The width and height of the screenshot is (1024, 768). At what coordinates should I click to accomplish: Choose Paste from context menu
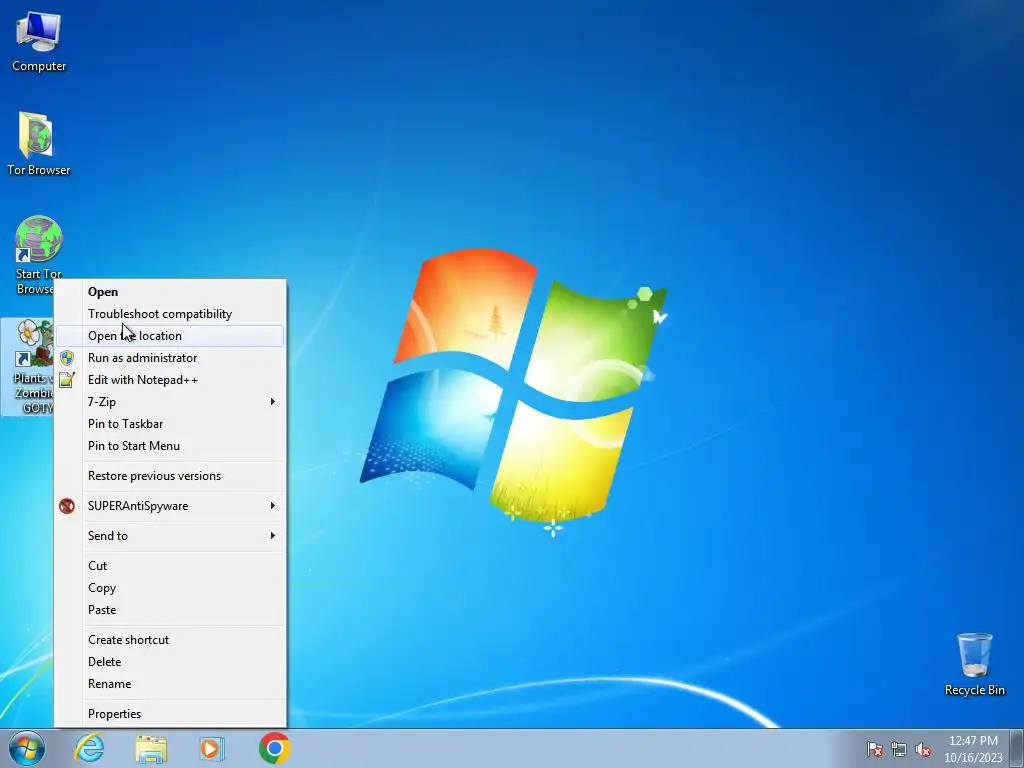[170, 609]
